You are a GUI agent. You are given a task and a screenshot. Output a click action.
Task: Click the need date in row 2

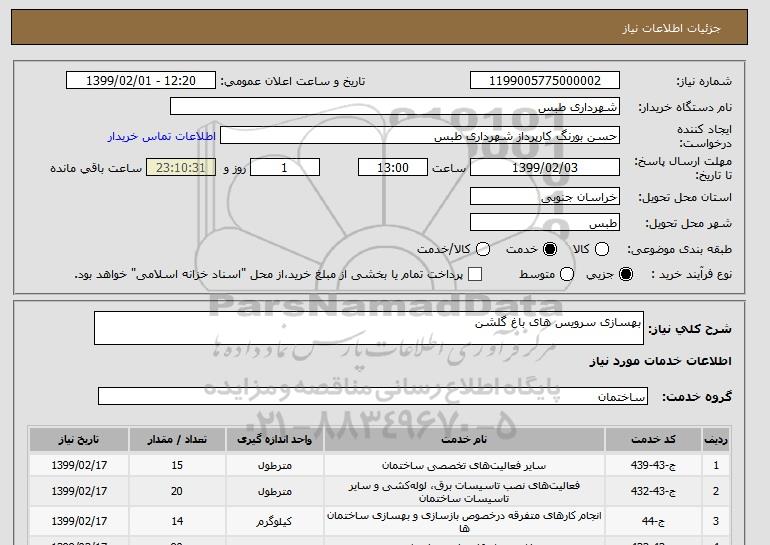click(79, 491)
